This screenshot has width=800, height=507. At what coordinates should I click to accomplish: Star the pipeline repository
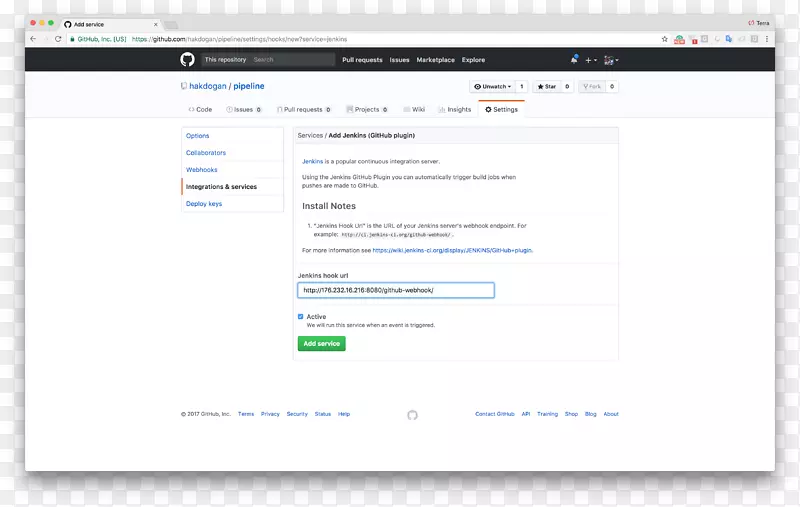546,87
